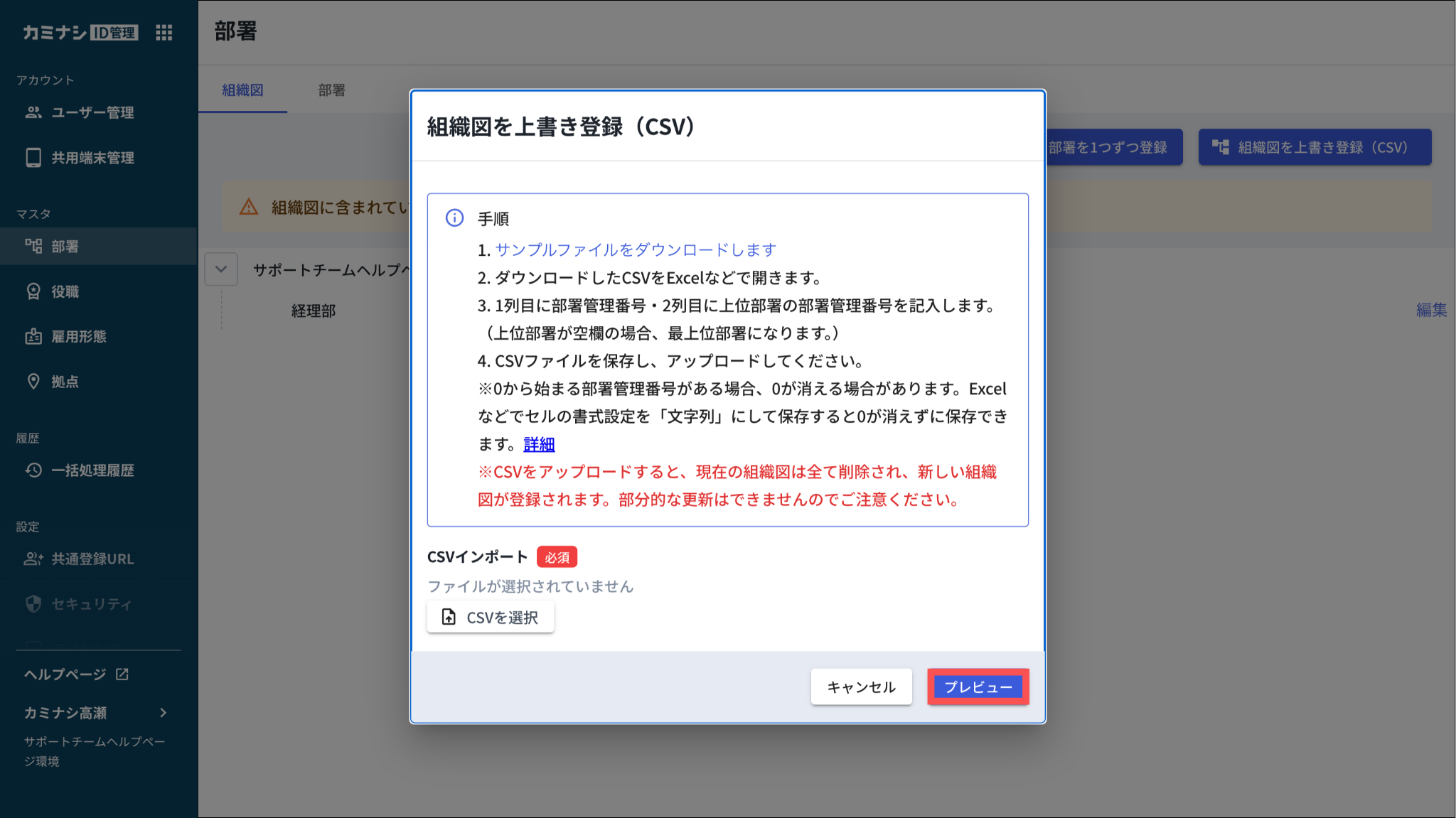Open ユーザー管理 in the sidebar
This screenshot has height=818, width=1456.
point(92,112)
